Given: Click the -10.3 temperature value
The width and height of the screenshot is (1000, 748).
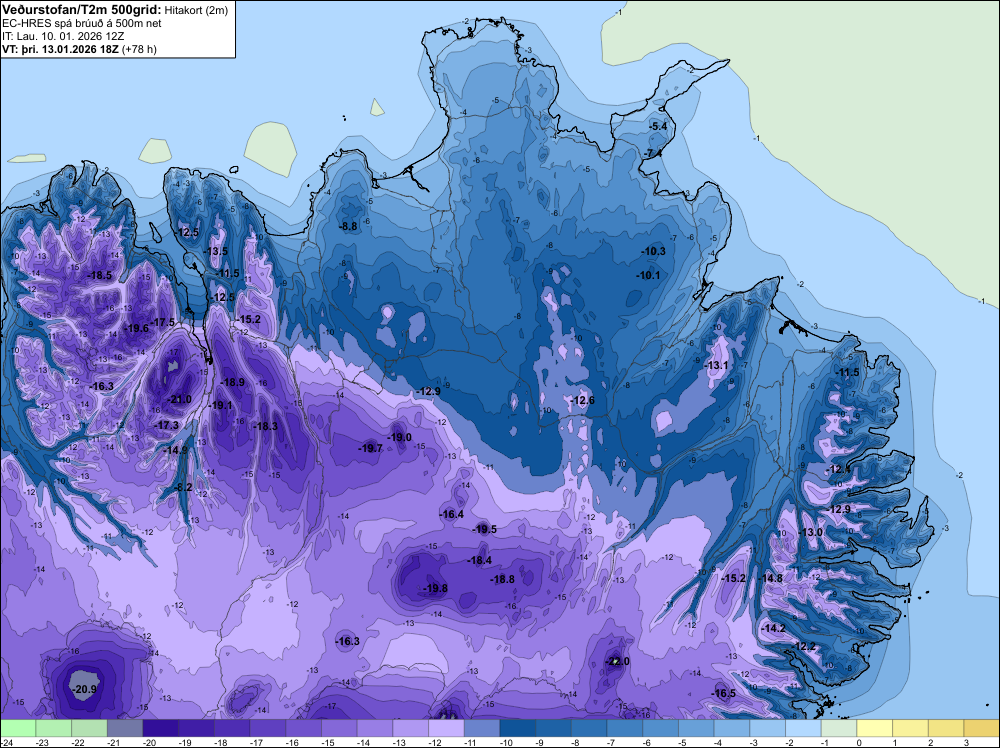Looking at the screenshot, I should tap(653, 251).
